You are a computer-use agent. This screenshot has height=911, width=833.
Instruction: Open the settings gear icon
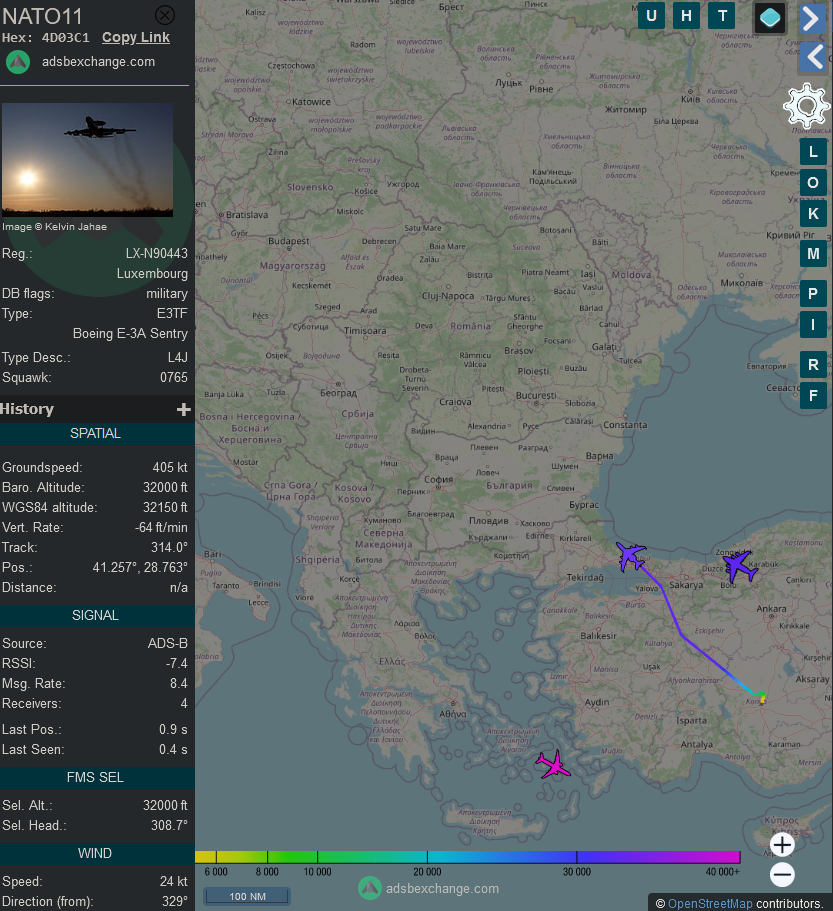pos(806,106)
